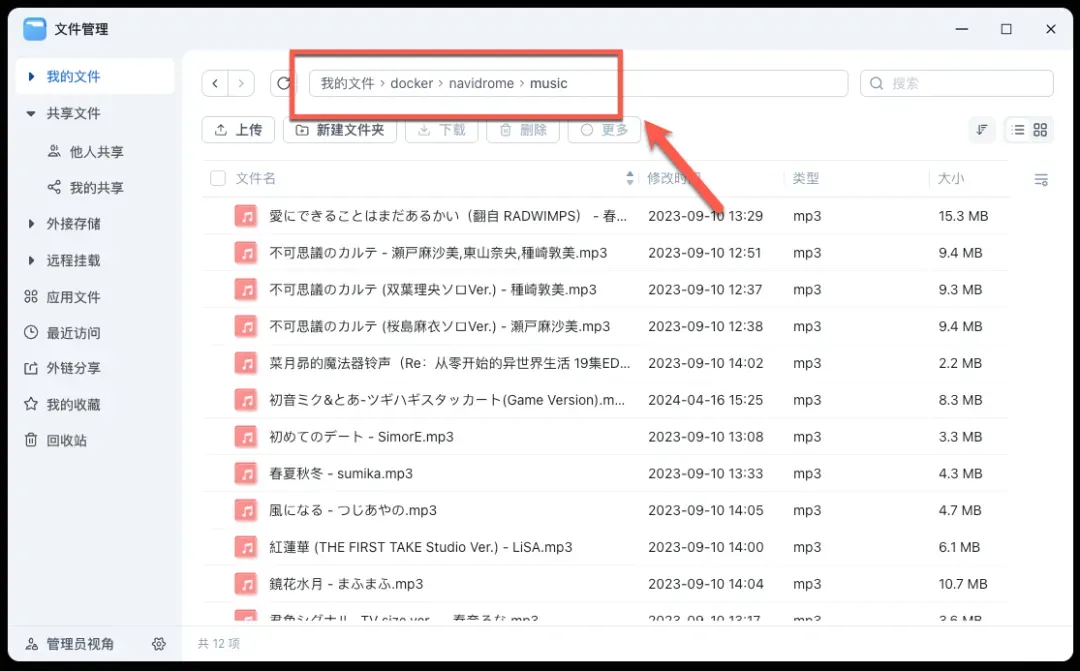Expand the 外接存储 tree item
This screenshot has width=1080, height=671.
coord(32,224)
